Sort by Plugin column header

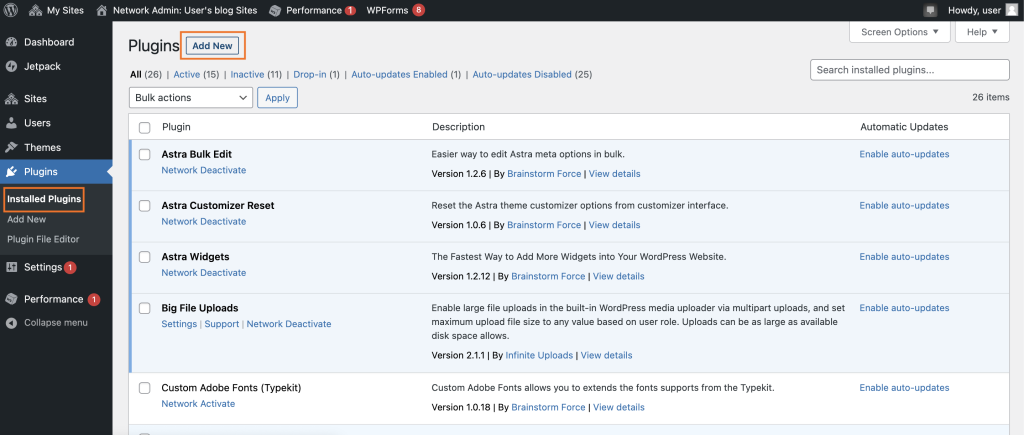pyautogui.click(x=176, y=127)
